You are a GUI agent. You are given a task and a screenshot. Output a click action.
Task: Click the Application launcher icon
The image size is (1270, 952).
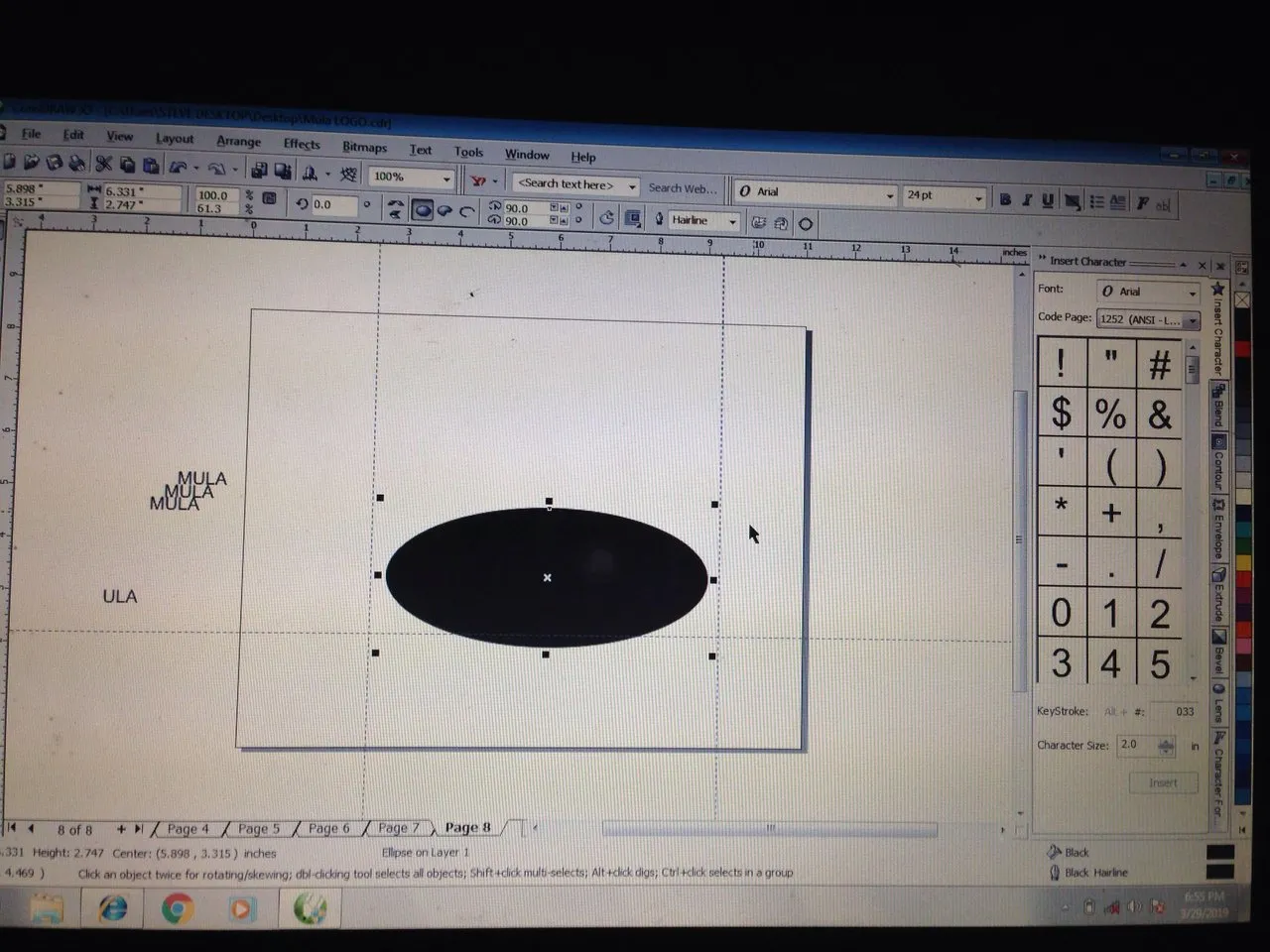pos(310,173)
